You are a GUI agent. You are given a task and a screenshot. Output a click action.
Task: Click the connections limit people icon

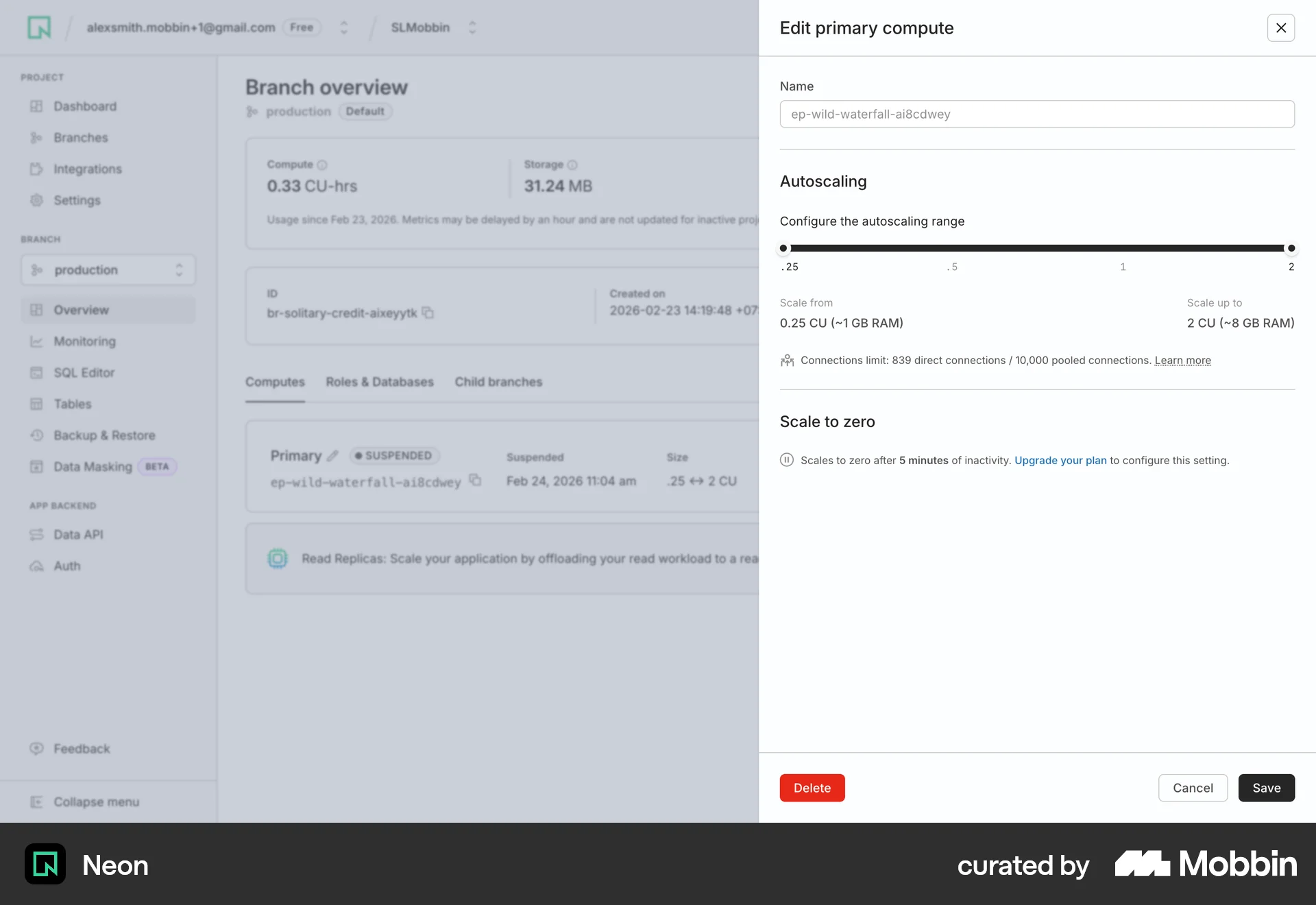coord(787,361)
